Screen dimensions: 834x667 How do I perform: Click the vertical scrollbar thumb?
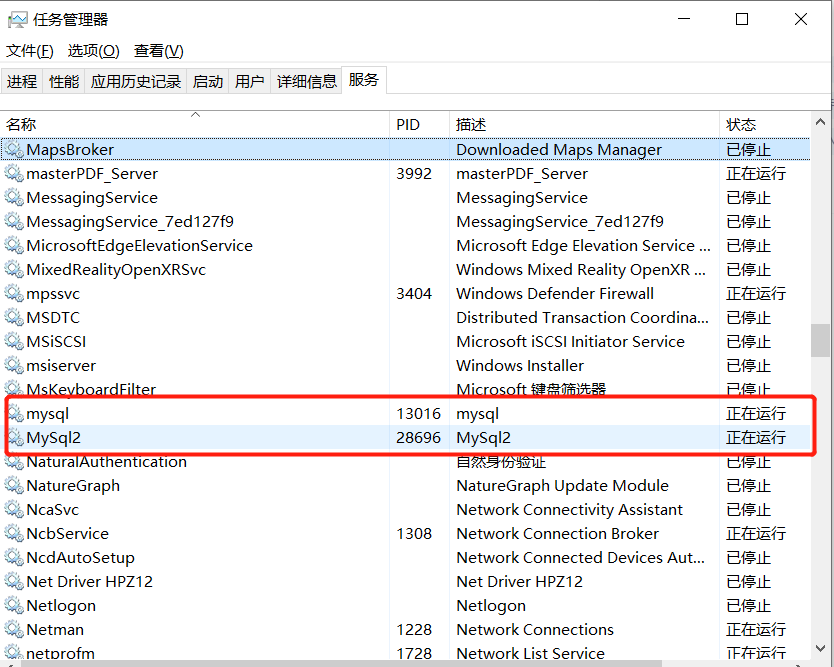click(x=820, y=340)
